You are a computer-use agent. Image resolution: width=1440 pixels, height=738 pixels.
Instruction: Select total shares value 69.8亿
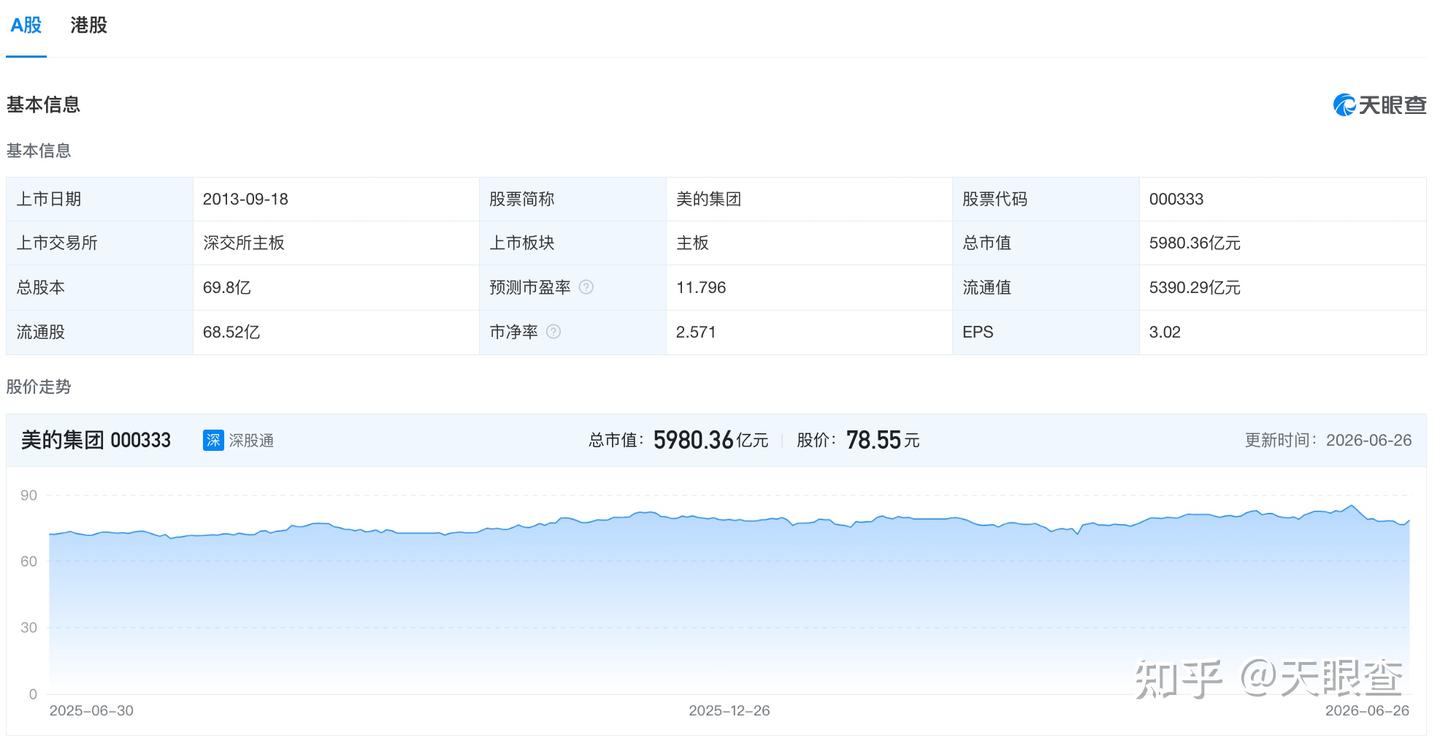pos(227,287)
